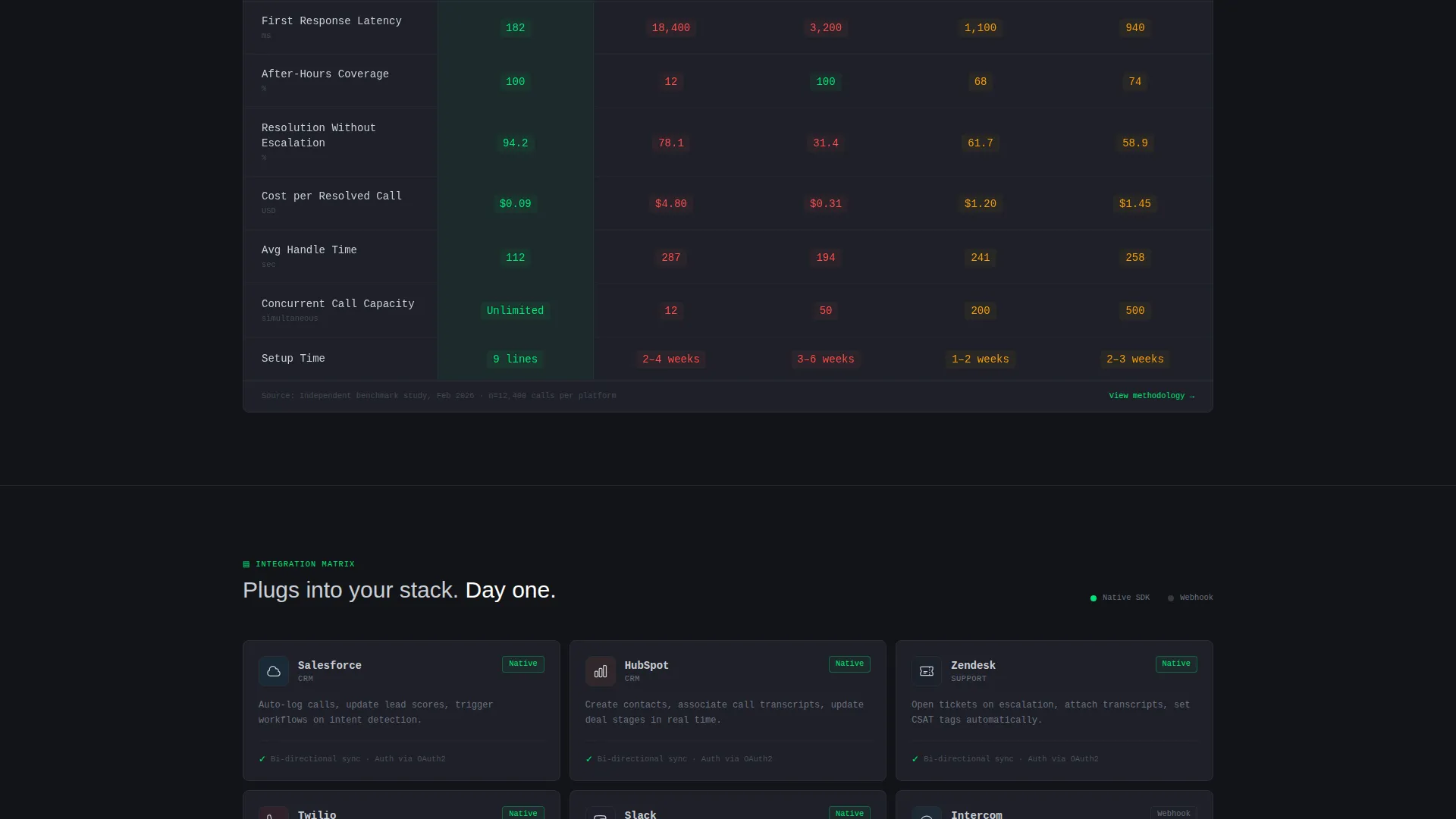Viewport: 1456px width, 819px height.
Task: Click the $0.09 cost value
Action: pyautogui.click(x=515, y=204)
